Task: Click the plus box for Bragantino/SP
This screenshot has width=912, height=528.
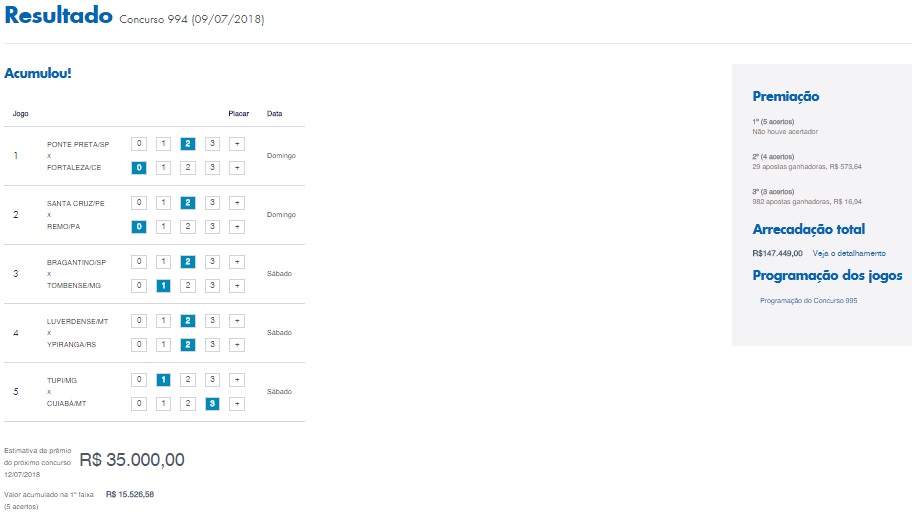Action: tap(237, 262)
